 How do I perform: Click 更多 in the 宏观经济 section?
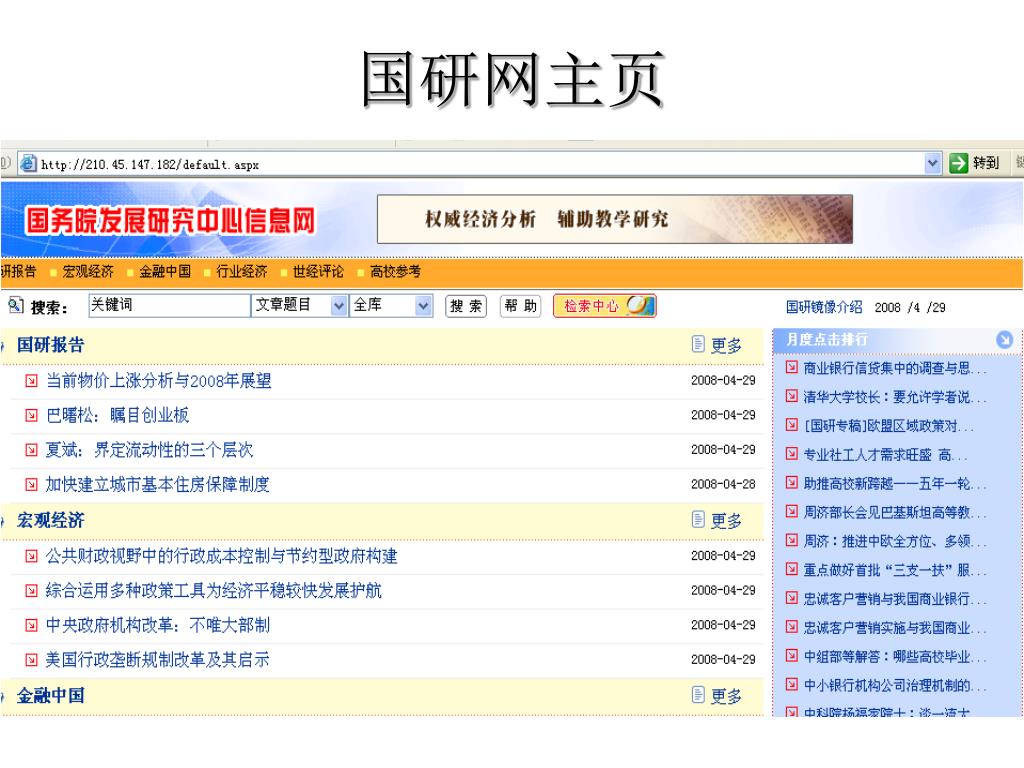(x=726, y=521)
